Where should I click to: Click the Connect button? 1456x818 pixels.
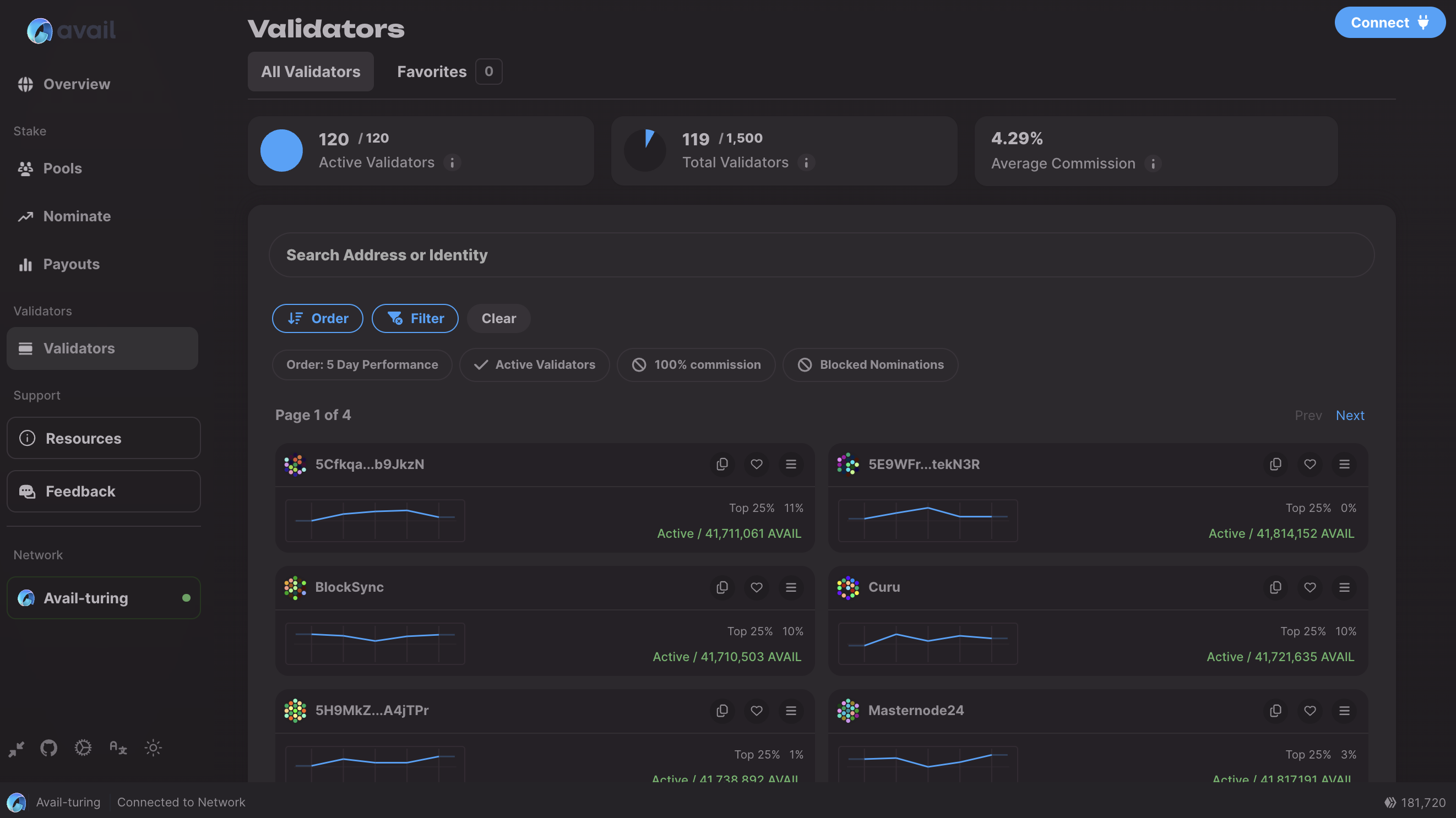click(1389, 23)
